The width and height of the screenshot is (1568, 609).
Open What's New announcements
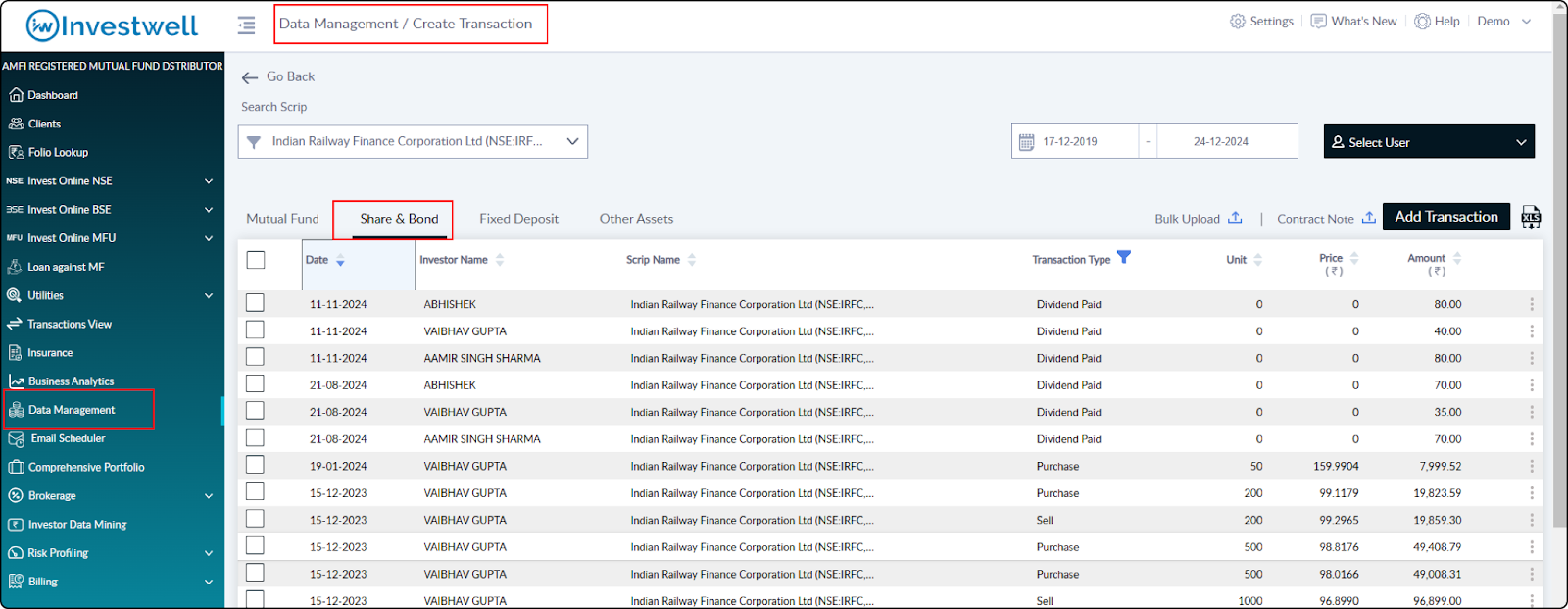[1353, 22]
